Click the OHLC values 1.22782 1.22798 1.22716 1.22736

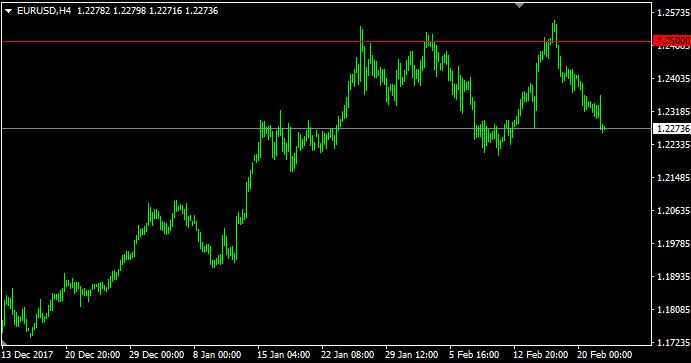(148, 11)
